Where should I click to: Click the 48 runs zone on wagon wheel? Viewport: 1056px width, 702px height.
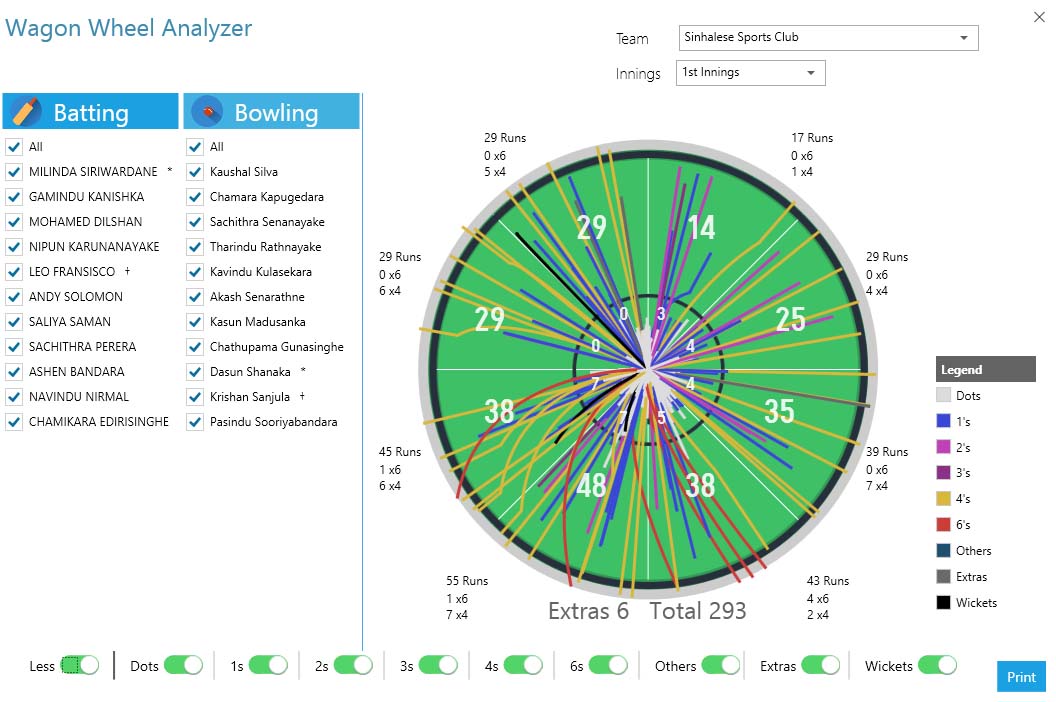(591, 485)
